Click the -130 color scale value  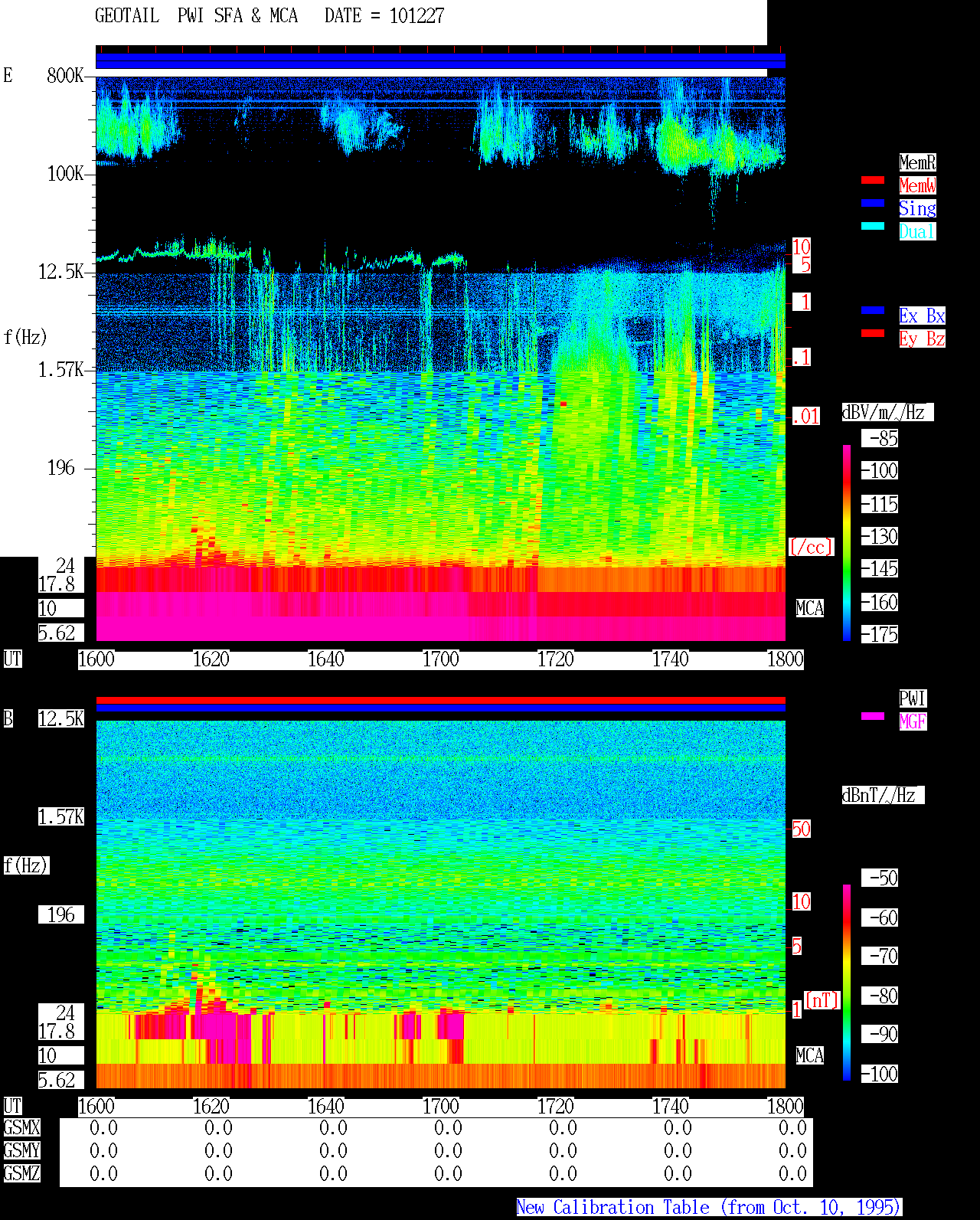(880, 536)
